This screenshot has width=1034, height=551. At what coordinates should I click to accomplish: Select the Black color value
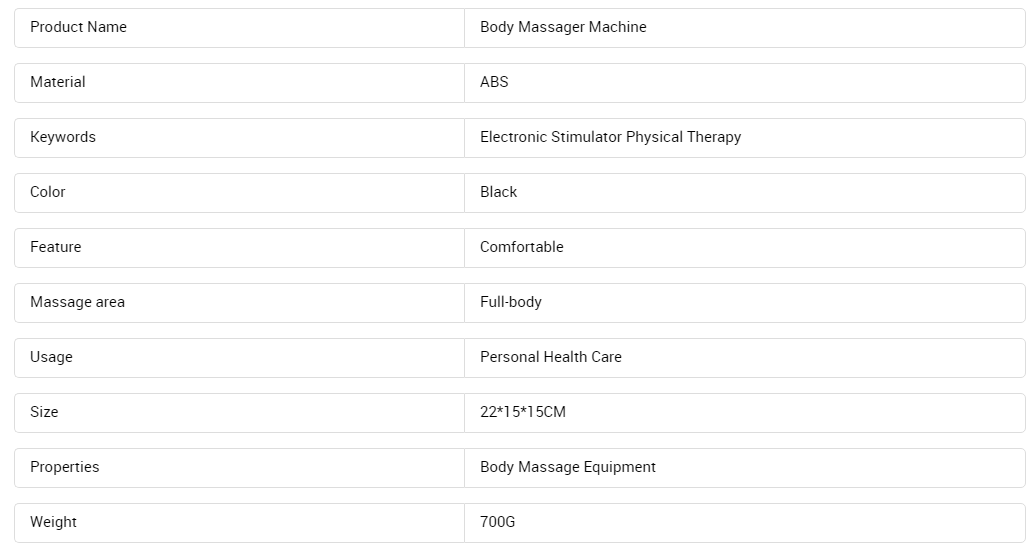(x=499, y=192)
